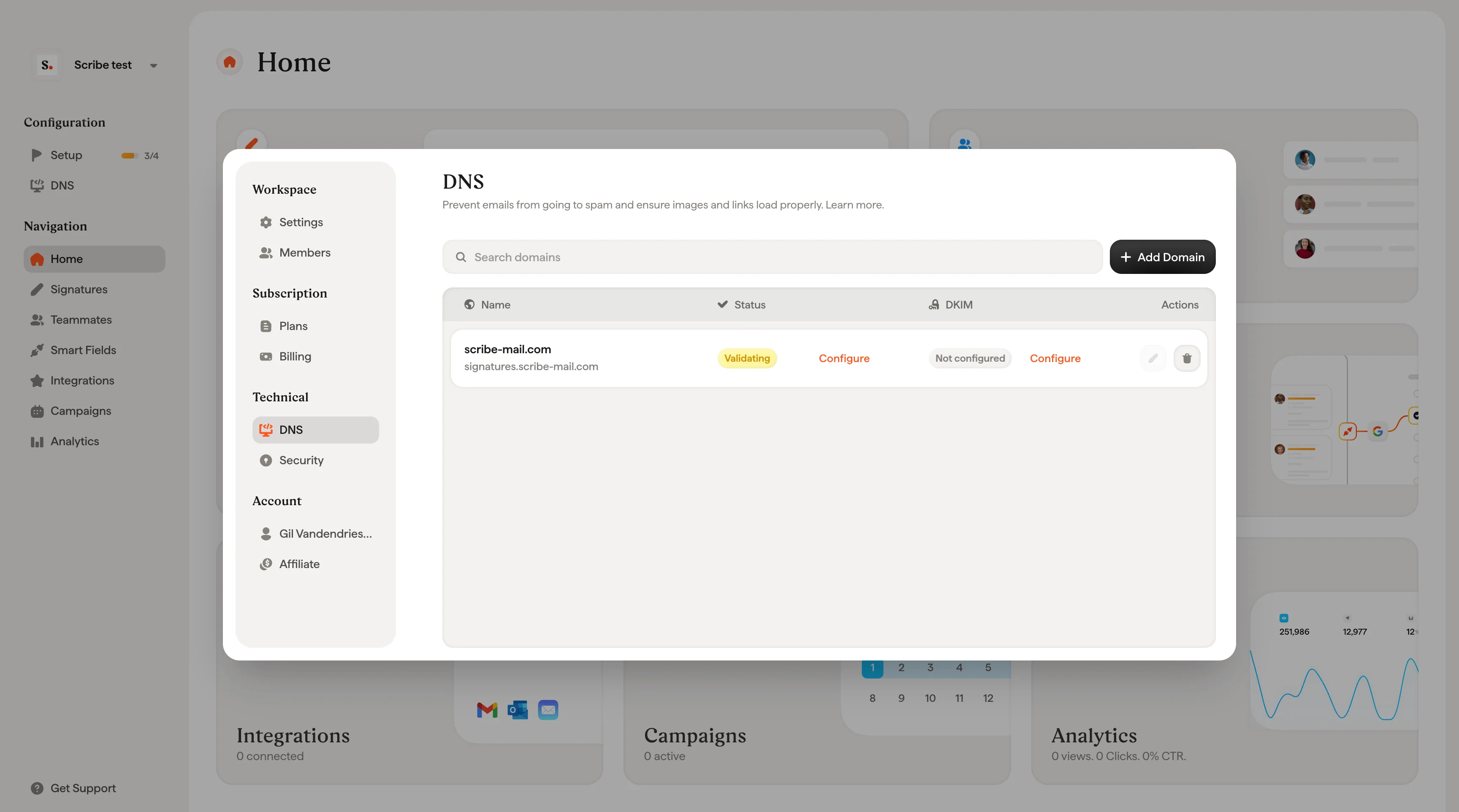Click the Name column header
The image size is (1459, 812).
point(487,305)
